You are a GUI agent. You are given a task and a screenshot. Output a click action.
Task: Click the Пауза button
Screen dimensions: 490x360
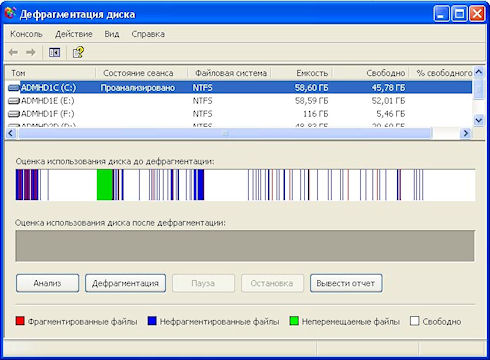click(203, 283)
